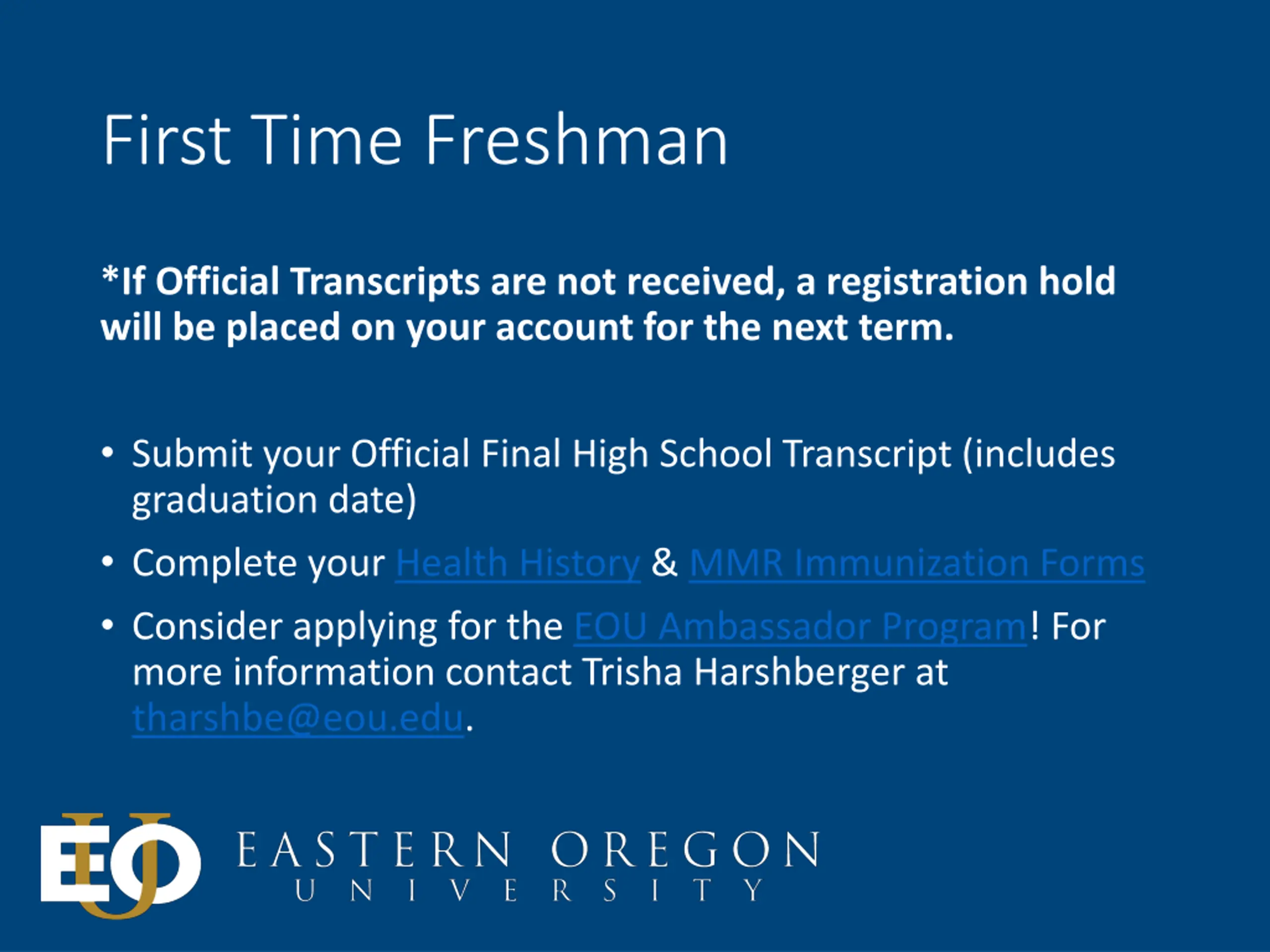Click the EOU logo emblem
The width and height of the screenshot is (1270, 952).
click(x=121, y=866)
